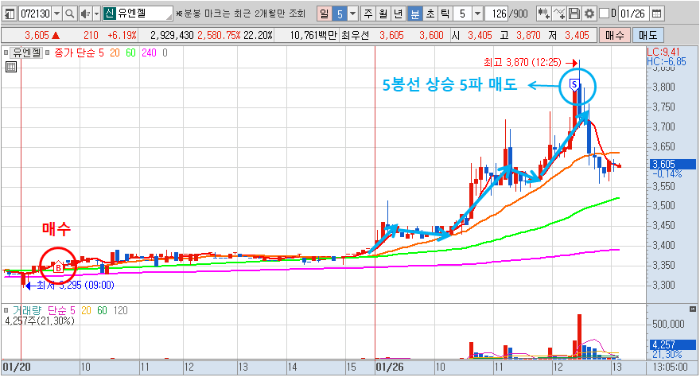700x376 pixels.
Task: Click the best bid price 3,600
Action: tap(431, 35)
